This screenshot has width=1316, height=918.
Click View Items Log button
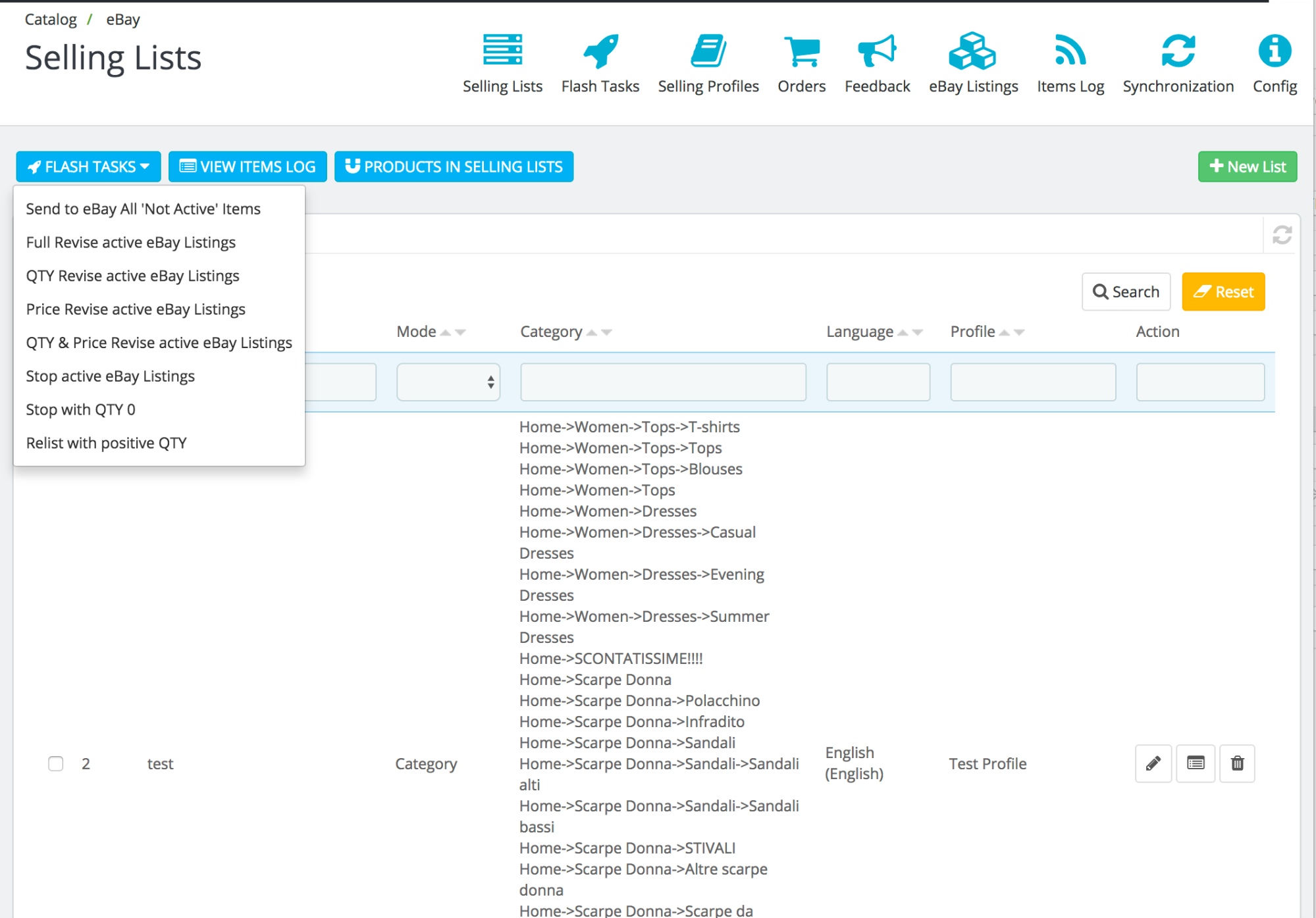pyautogui.click(x=245, y=165)
